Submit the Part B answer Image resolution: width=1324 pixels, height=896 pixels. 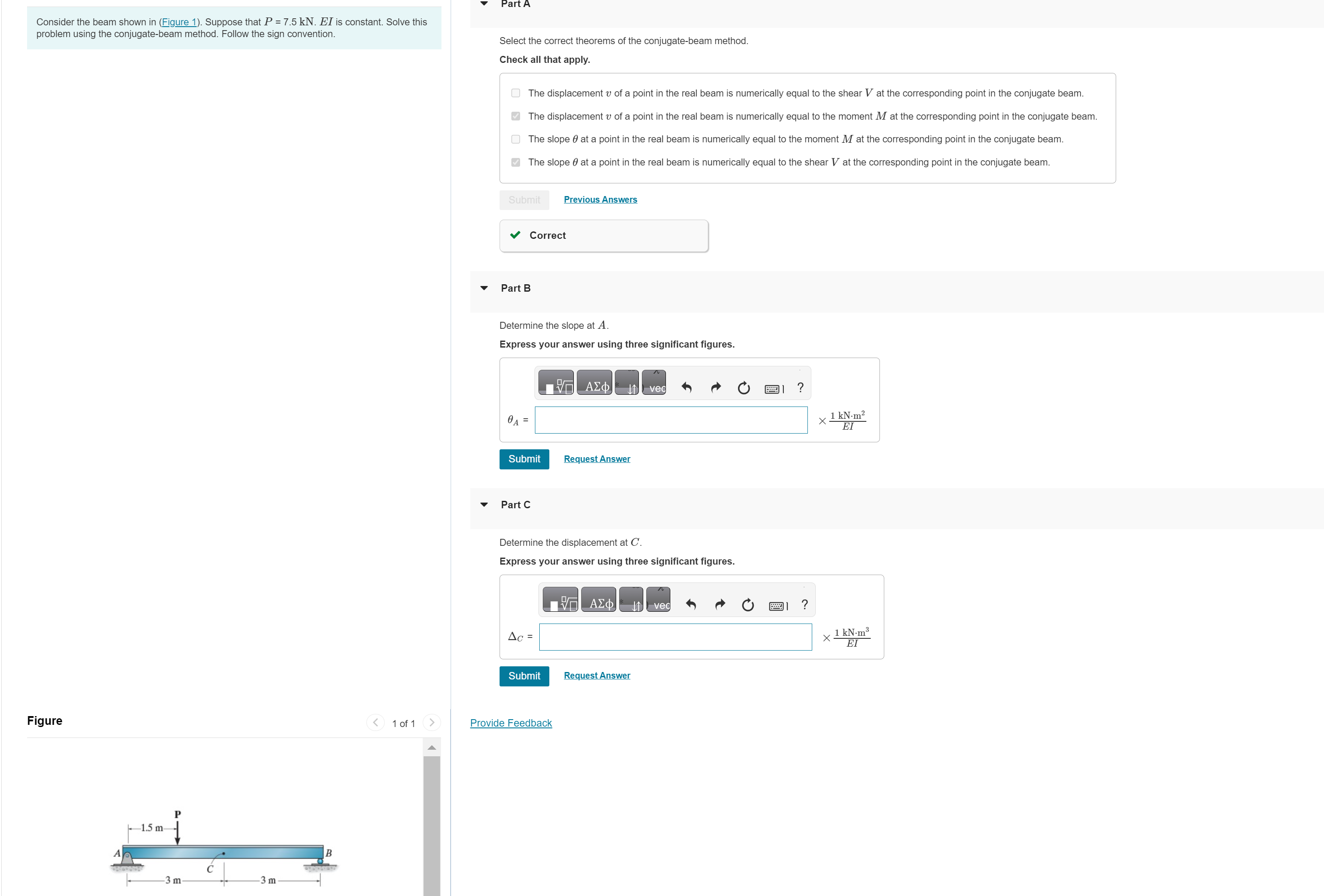[524, 459]
